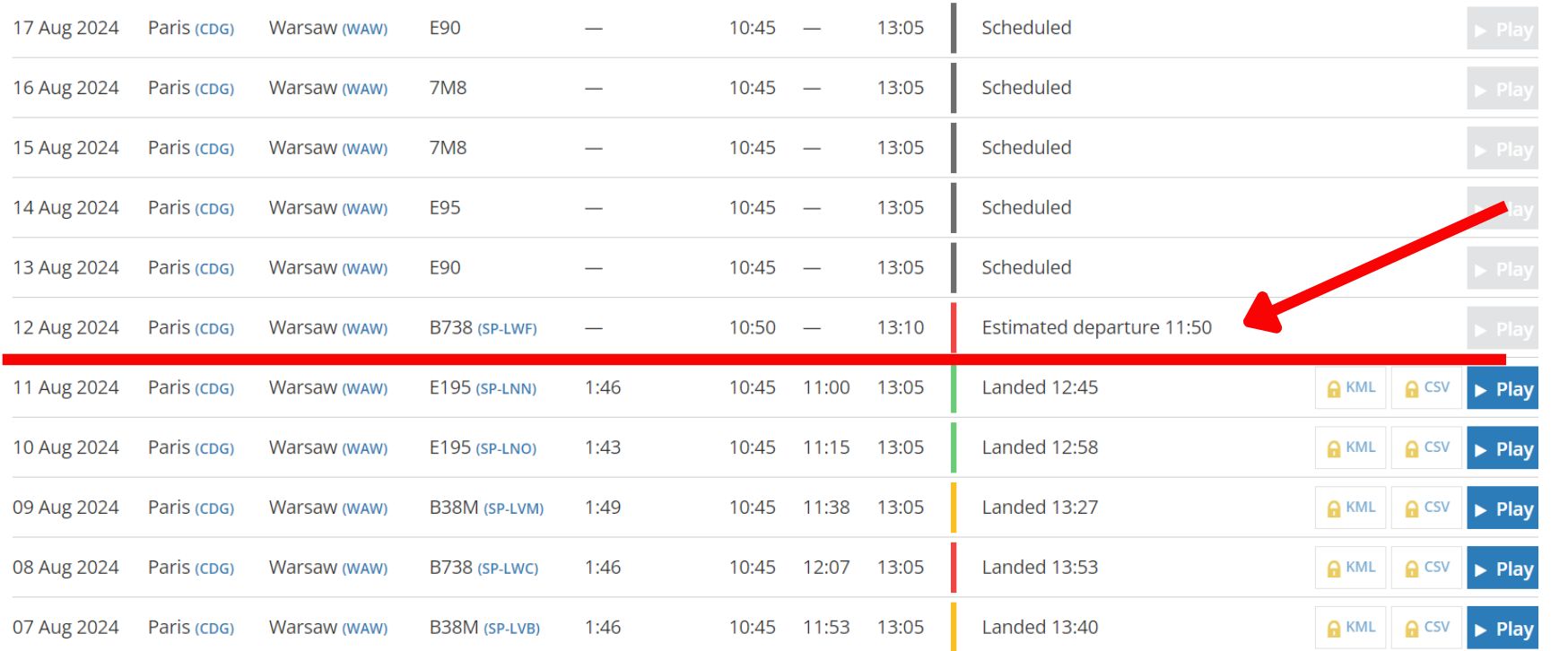Play the 11 Aug 2024 flight
Viewport: 1568px width, 651px height.
coord(1503,389)
